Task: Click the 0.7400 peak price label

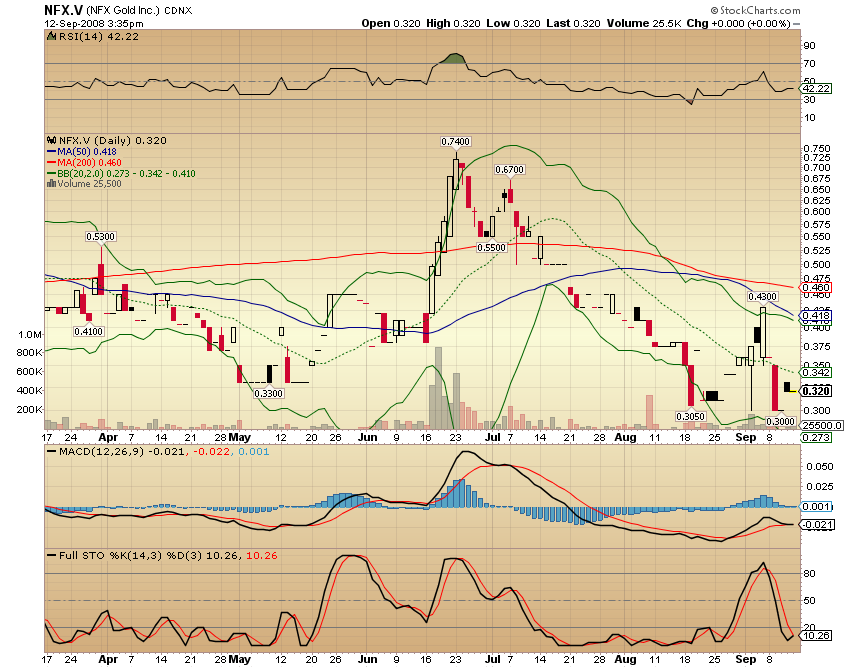Action: click(x=456, y=142)
